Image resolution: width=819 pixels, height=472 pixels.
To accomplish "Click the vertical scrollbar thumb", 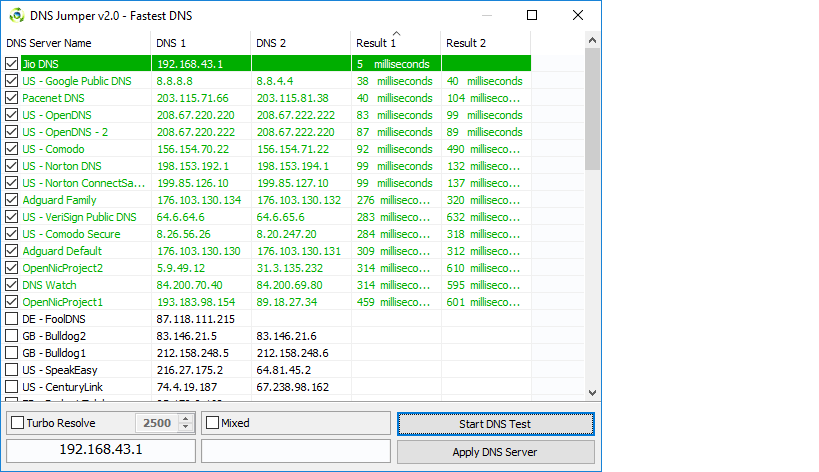I will (592, 109).
